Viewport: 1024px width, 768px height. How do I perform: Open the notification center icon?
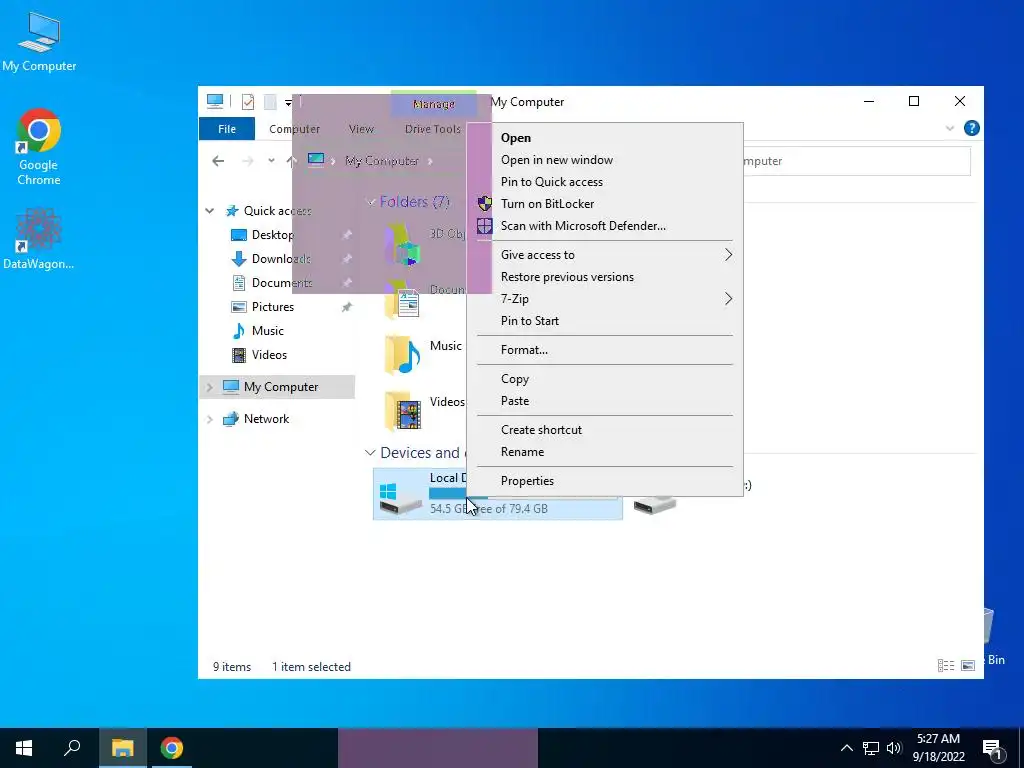pyautogui.click(x=993, y=748)
